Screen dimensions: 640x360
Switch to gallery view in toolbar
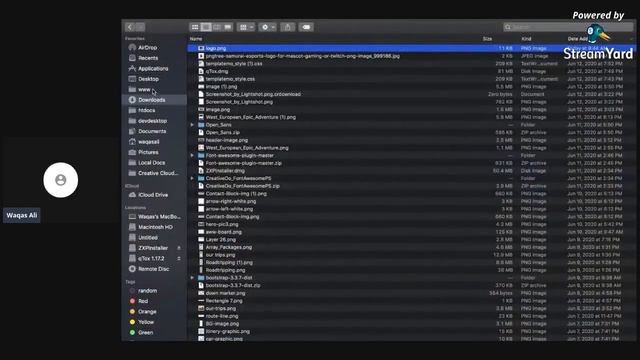click(x=228, y=27)
